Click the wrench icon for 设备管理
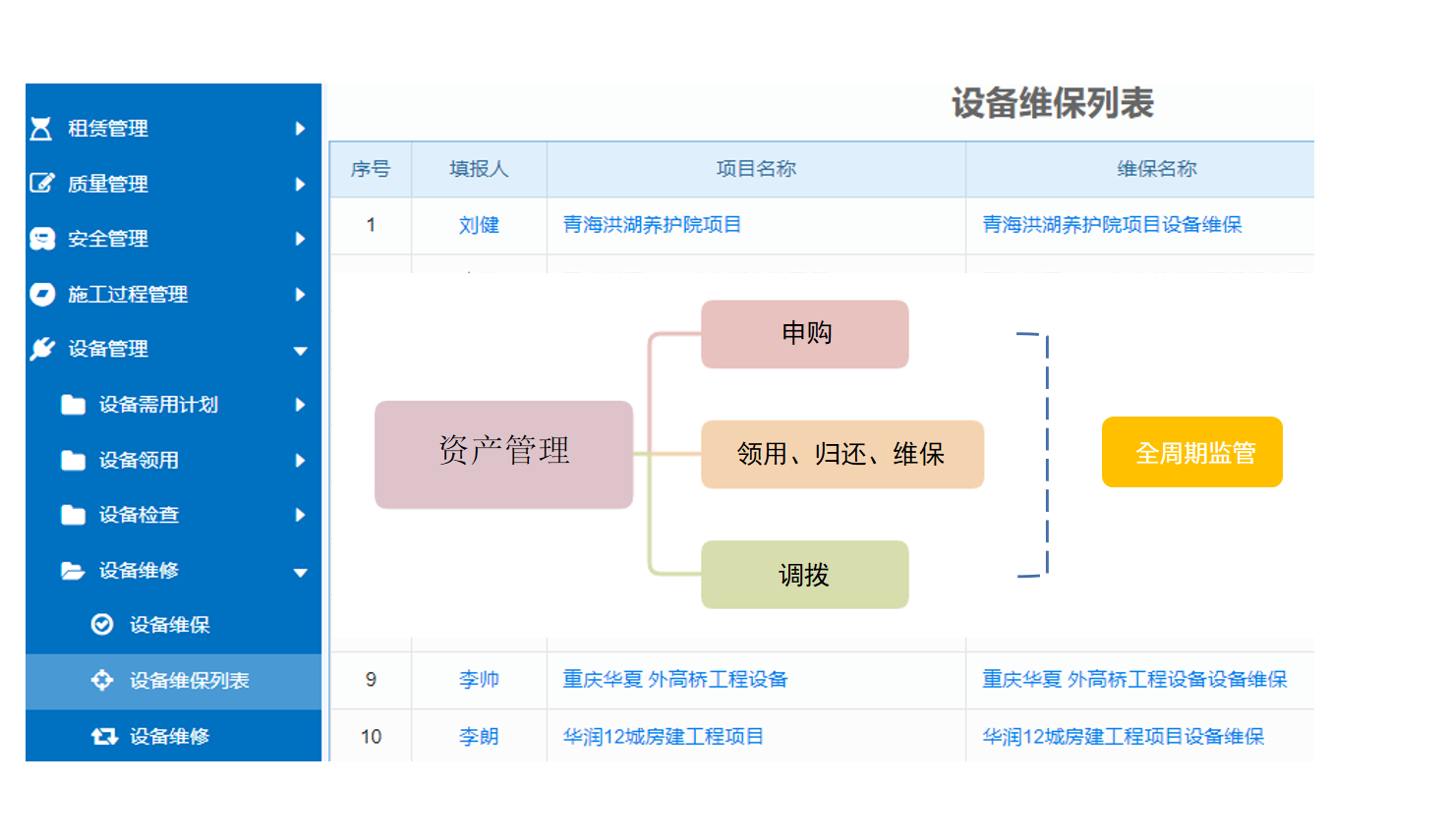 [x=42, y=349]
